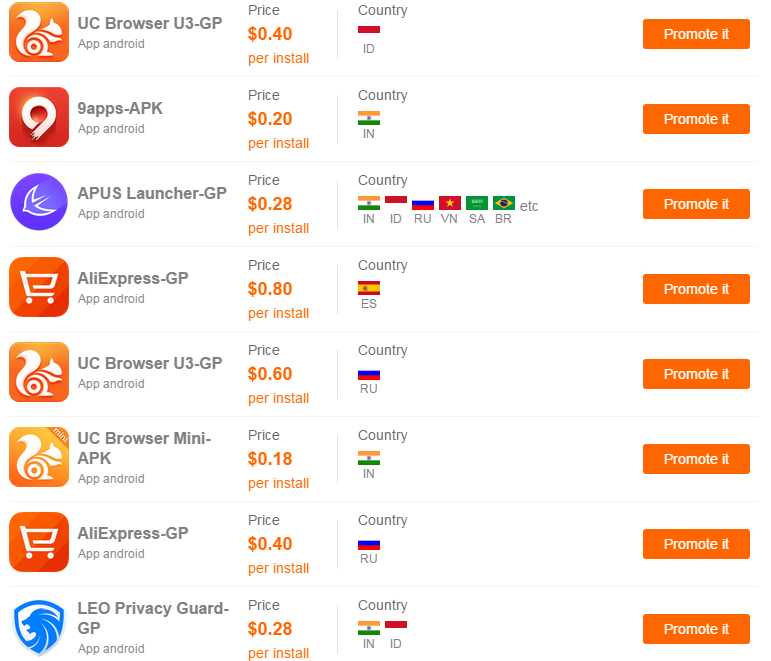This screenshot has height=661, width=771.
Task: Select the Vietnam flag in APUS Launcher row
Action: 449,203
